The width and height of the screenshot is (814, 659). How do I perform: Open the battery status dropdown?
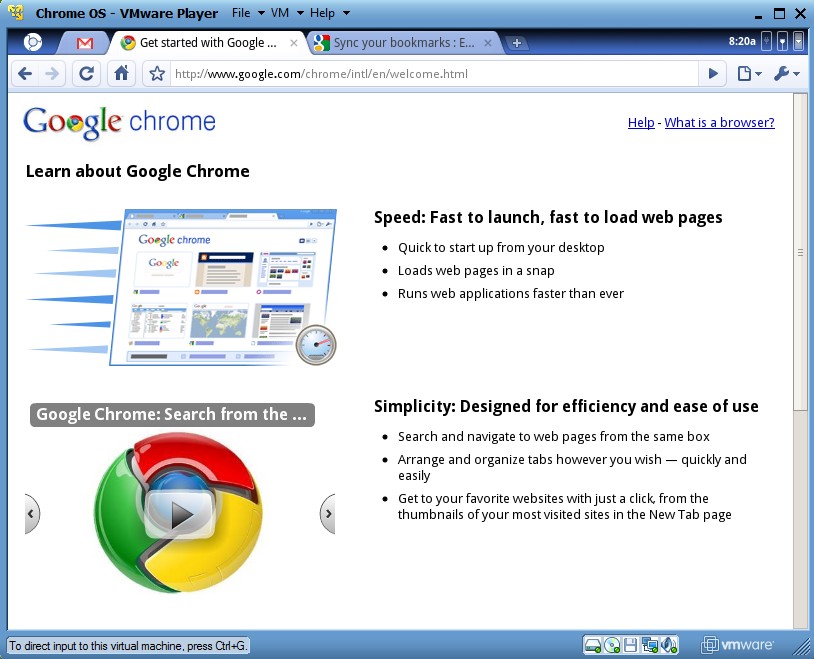pos(798,42)
